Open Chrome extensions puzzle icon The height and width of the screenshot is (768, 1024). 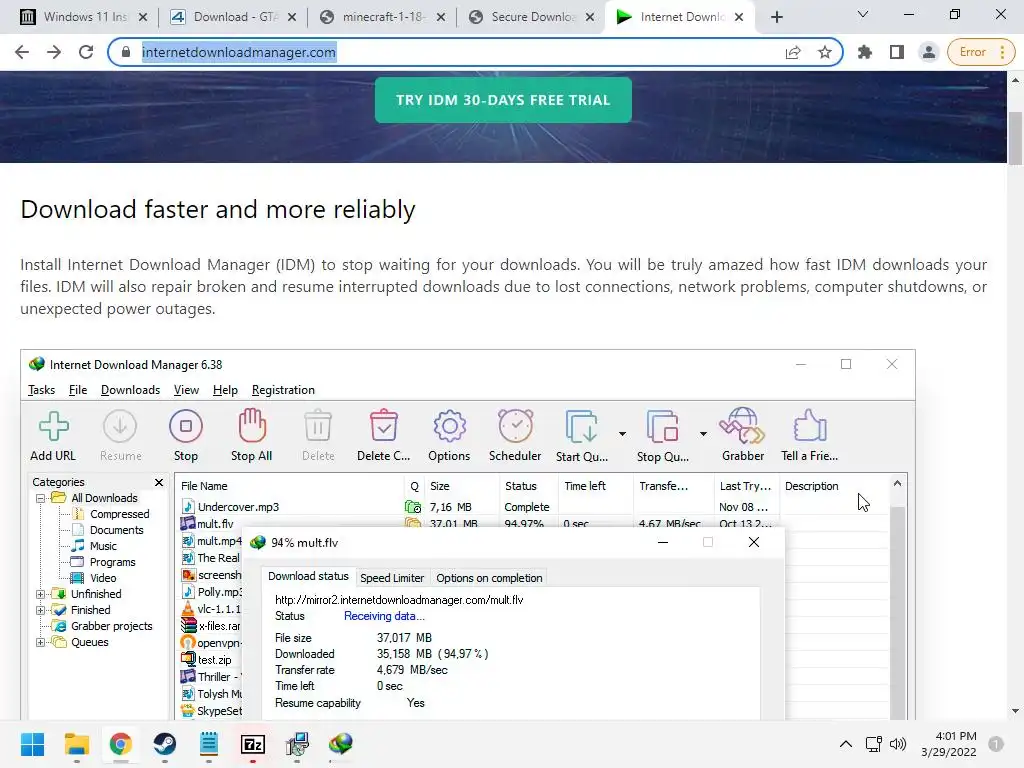pos(865,52)
